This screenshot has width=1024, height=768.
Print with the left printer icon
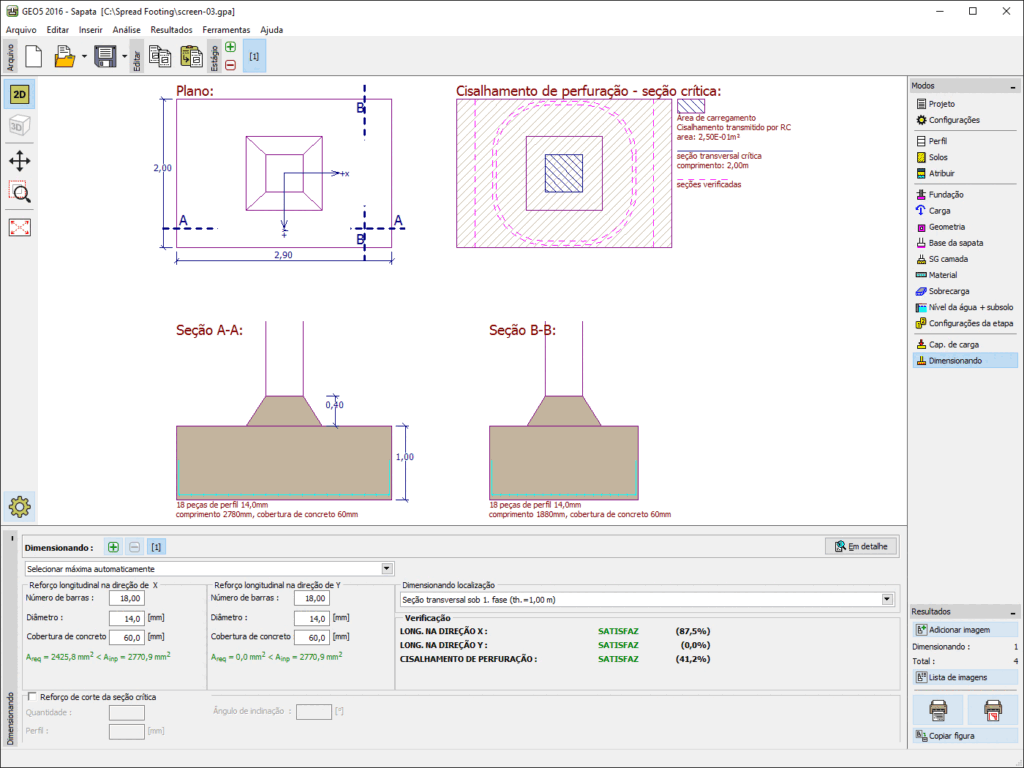(938, 709)
